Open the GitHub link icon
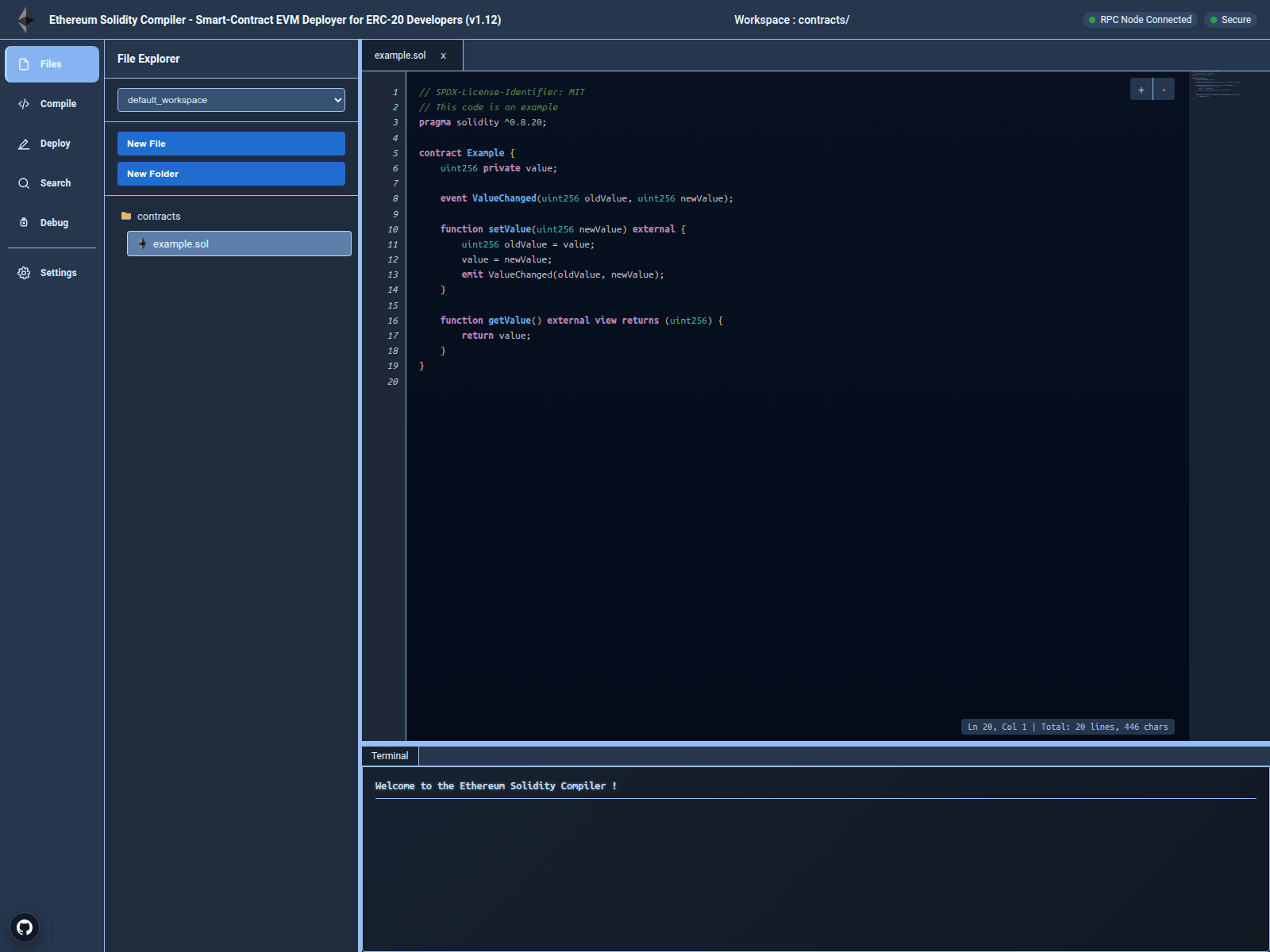Screen dimensions: 1270x952 [x=25, y=927]
